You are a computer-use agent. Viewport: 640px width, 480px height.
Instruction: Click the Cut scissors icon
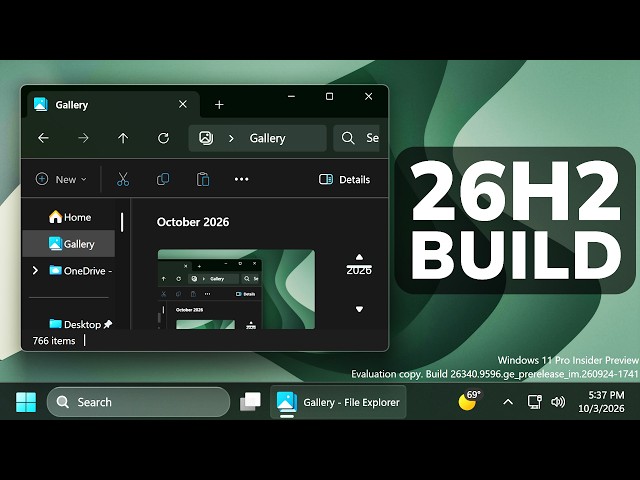pyautogui.click(x=123, y=179)
